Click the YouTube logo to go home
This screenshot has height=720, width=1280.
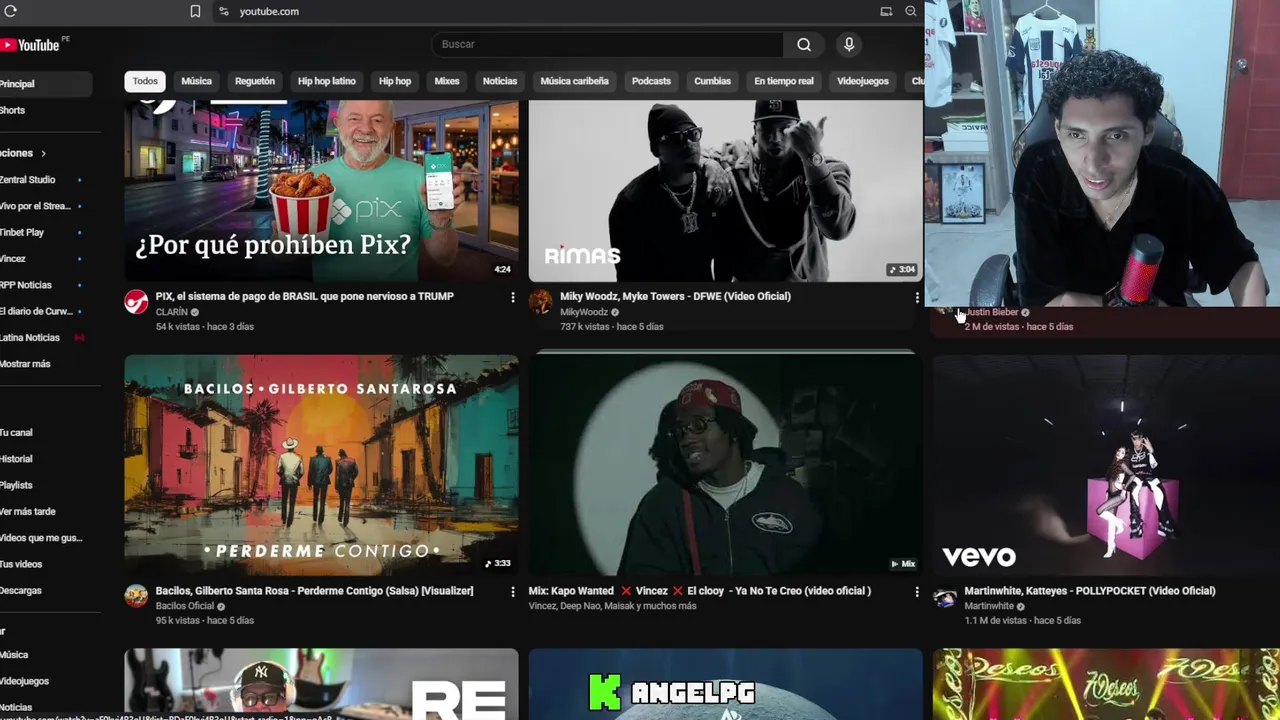pyautogui.click(x=30, y=45)
